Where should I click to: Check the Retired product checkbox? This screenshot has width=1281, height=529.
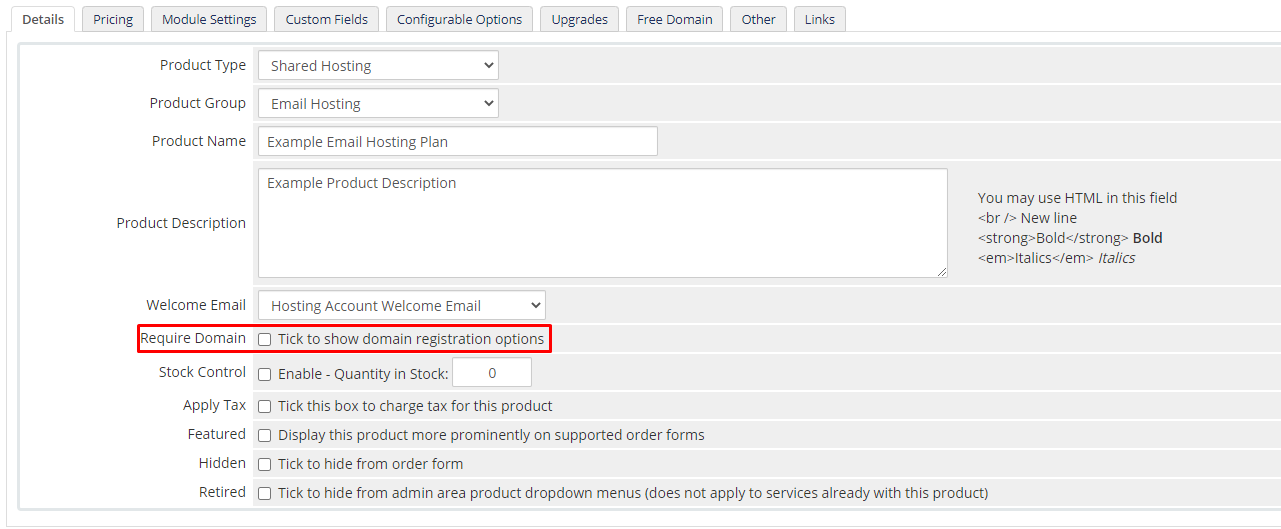click(265, 494)
